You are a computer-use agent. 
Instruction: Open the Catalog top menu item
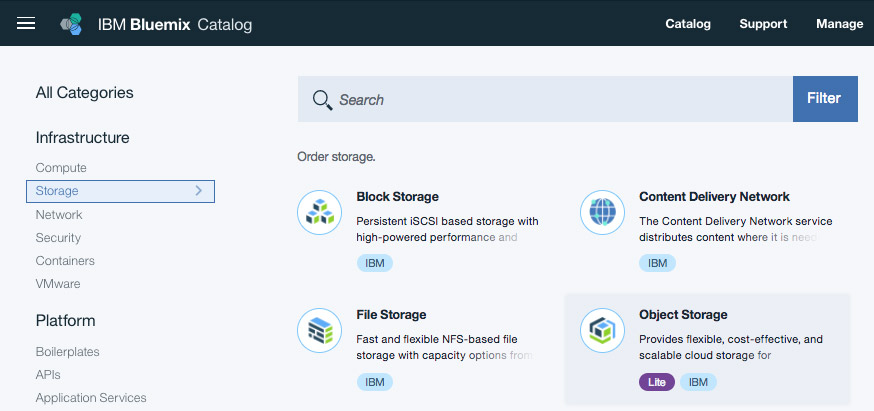pos(688,24)
